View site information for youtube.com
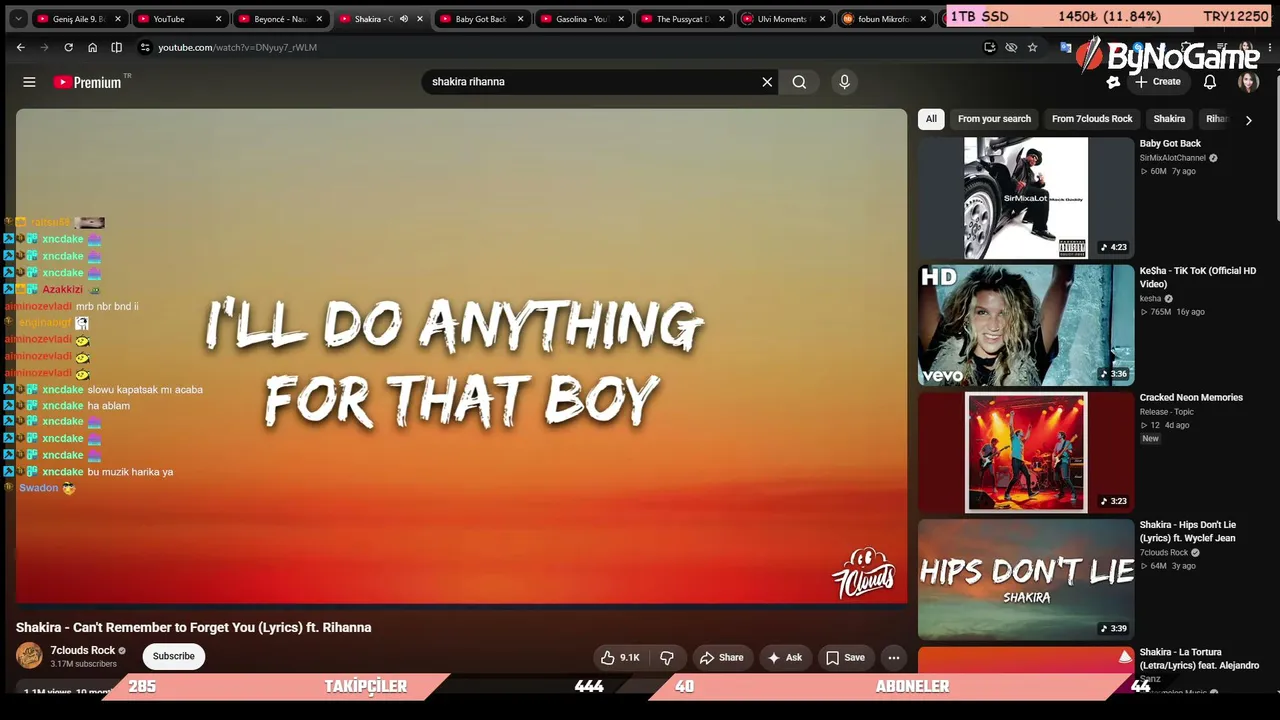This screenshot has width=1280, height=720. (x=145, y=47)
